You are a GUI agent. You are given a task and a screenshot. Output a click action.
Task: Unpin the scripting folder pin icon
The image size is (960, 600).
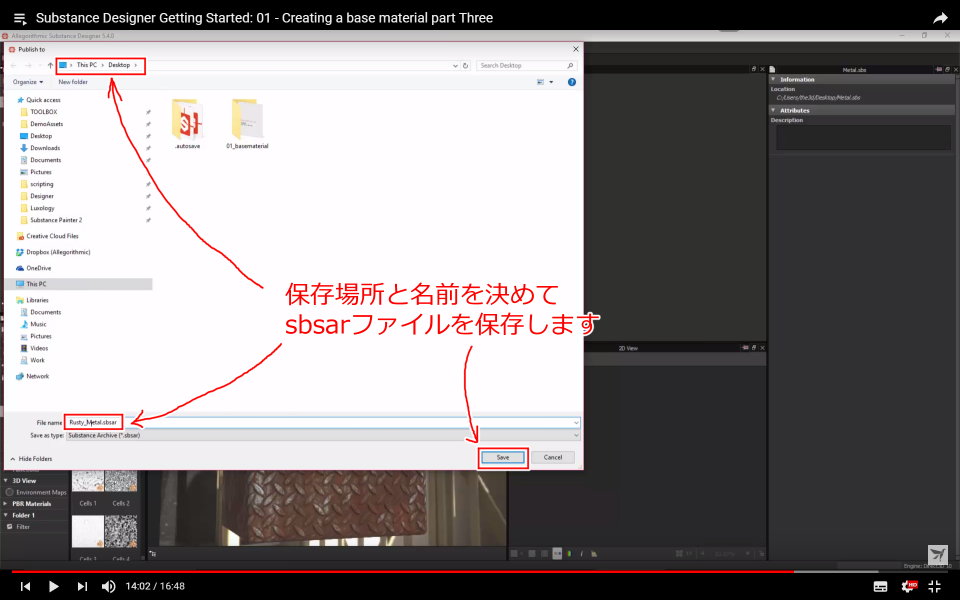point(148,184)
